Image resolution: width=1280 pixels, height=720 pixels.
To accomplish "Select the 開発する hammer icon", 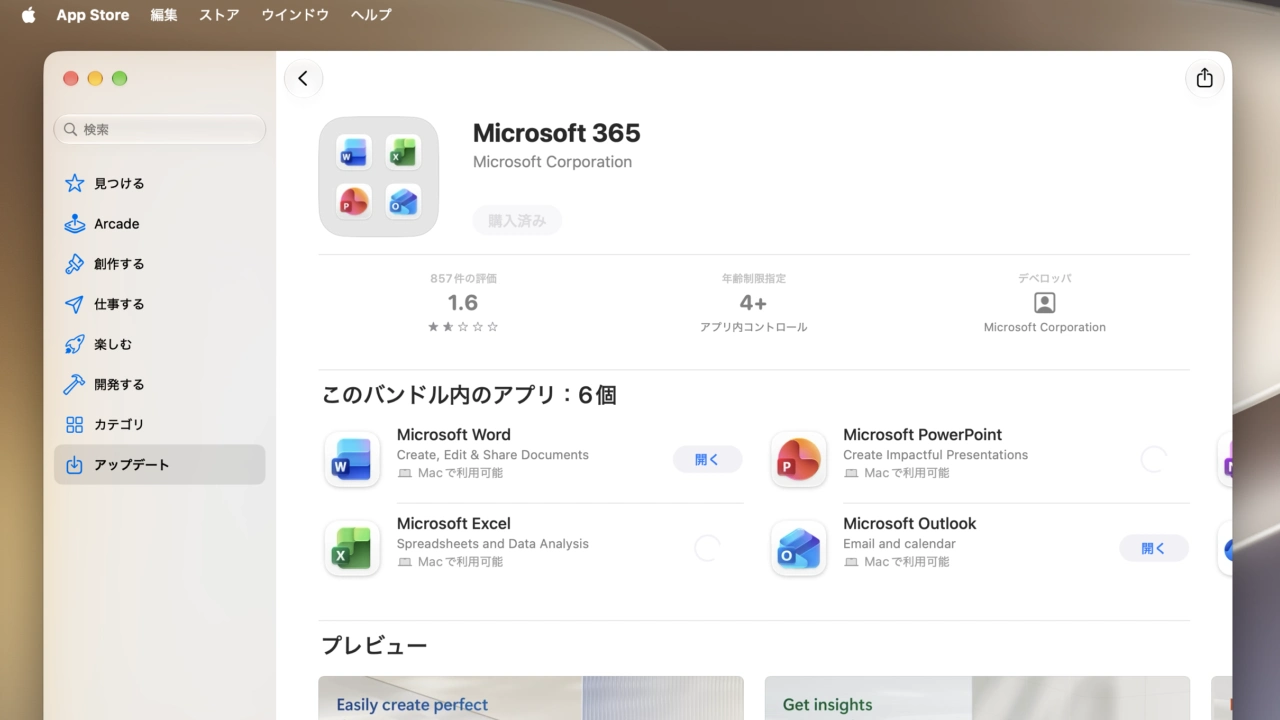I will pyautogui.click(x=74, y=384).
